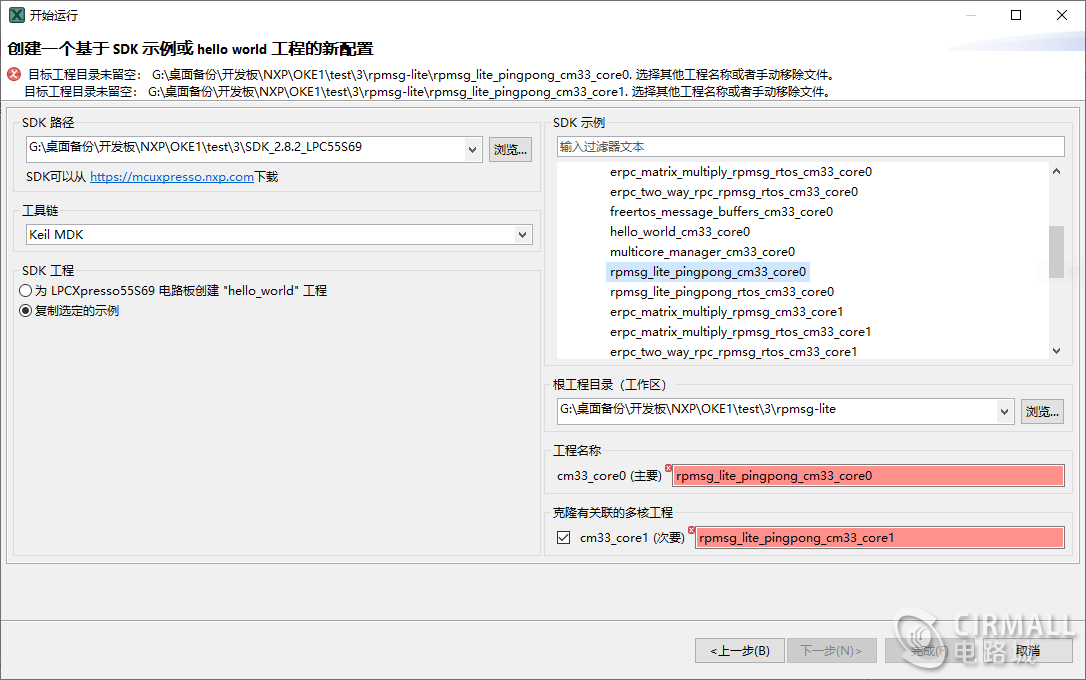Viewport: 1086px width, 680px height.
Task: Click the <上一步(B) button
Action: coord(740,650)
